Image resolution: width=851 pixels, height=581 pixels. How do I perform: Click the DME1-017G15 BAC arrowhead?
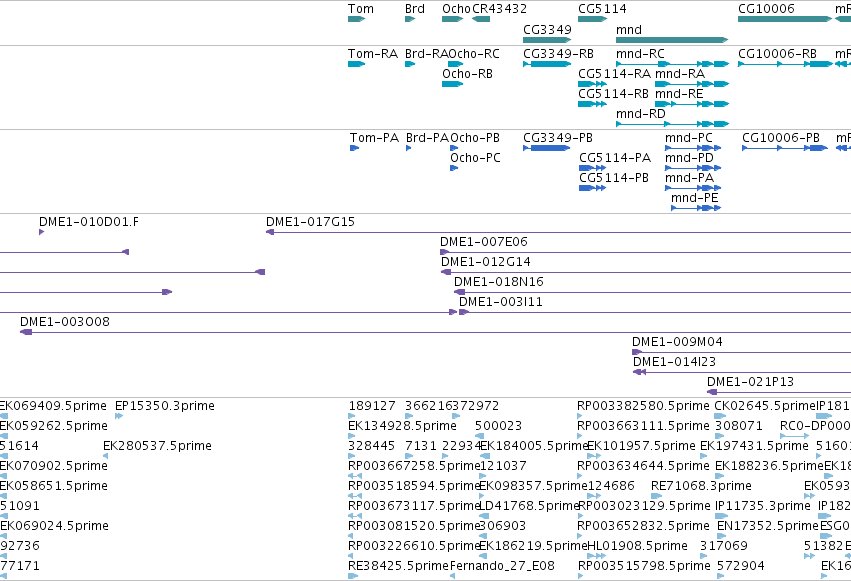[x=270, y=232]
